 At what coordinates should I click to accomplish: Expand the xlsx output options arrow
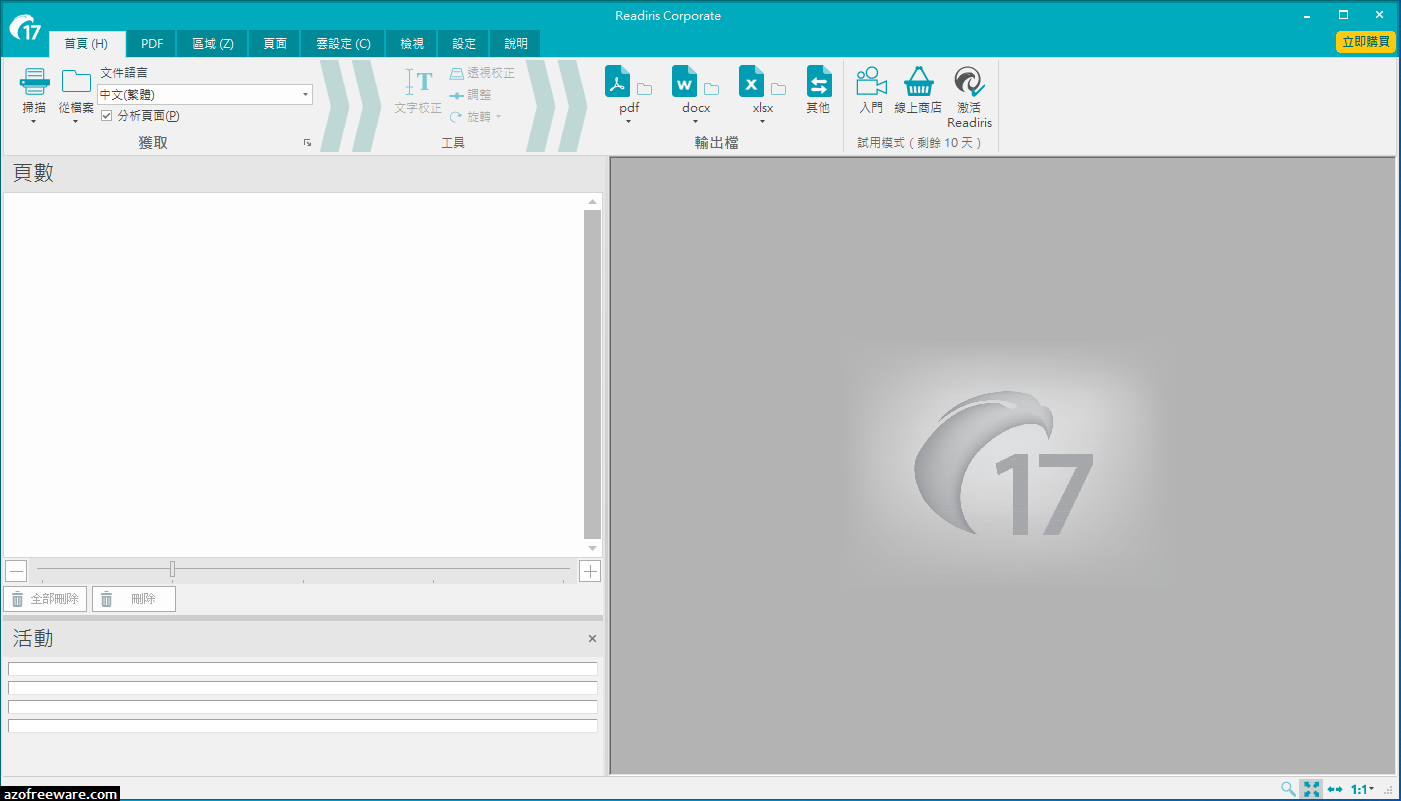coord(763,122)
